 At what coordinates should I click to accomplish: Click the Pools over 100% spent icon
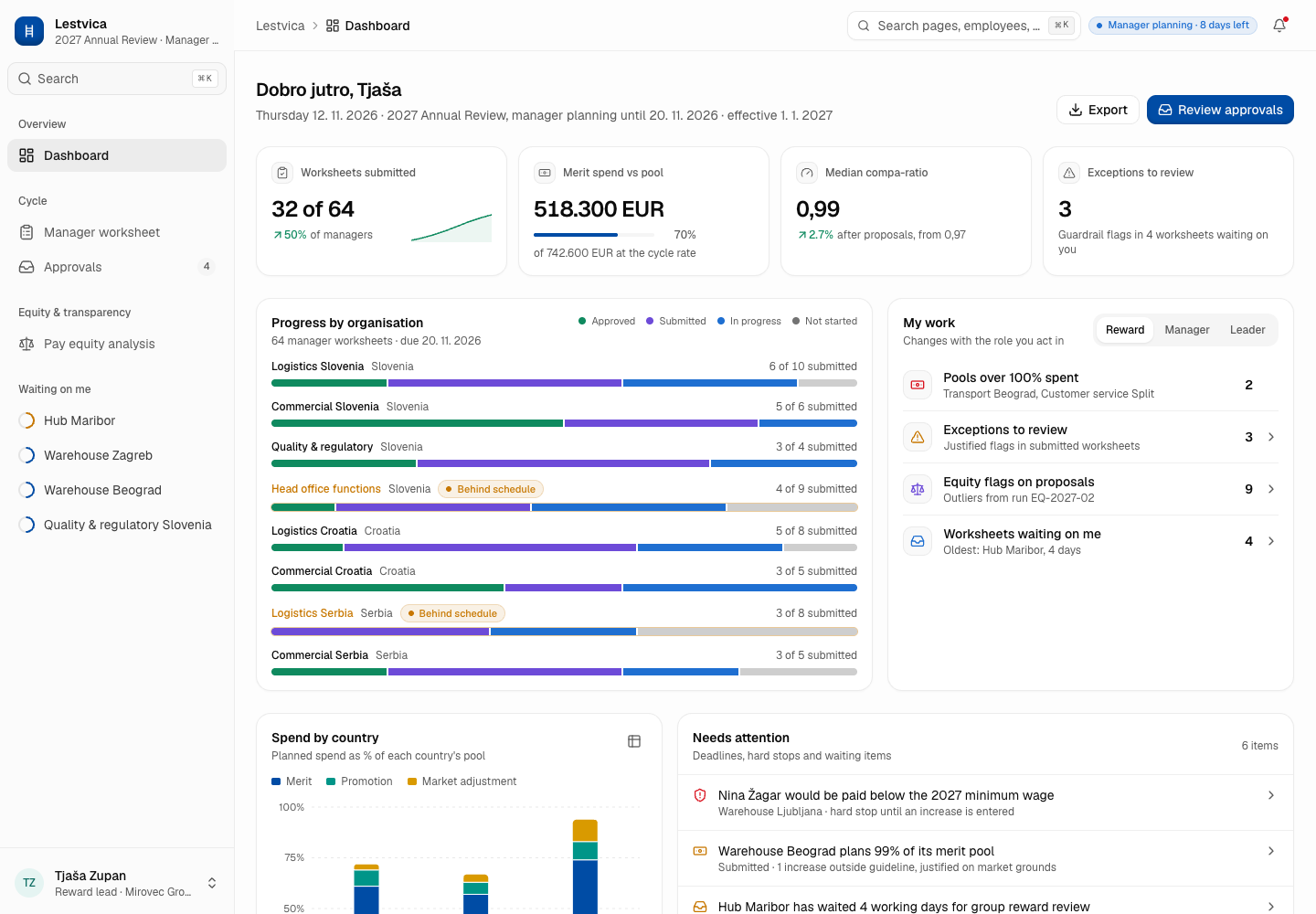(x=918, y=385)
